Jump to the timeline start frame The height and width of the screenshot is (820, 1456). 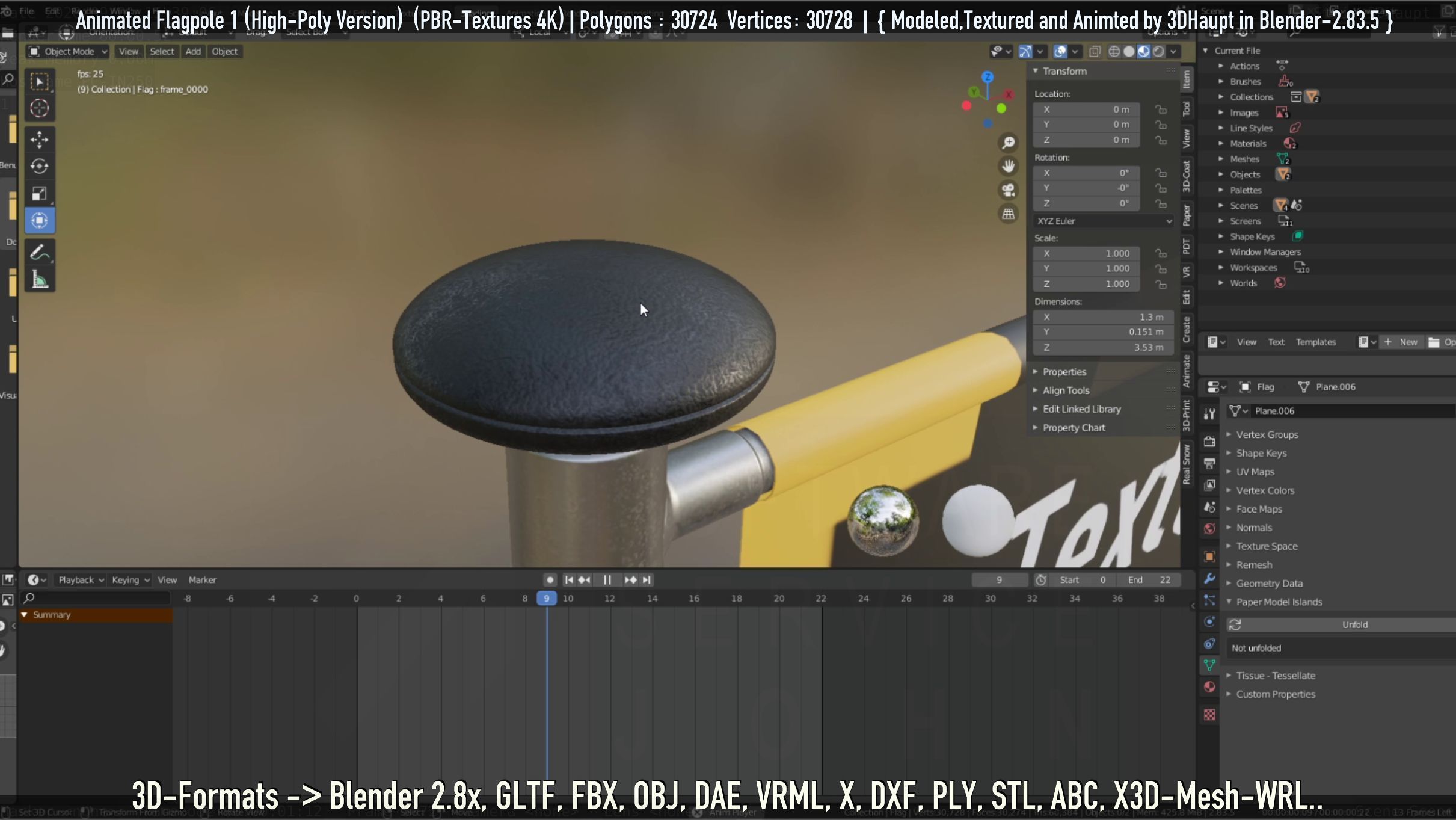[x=569, y=580]
